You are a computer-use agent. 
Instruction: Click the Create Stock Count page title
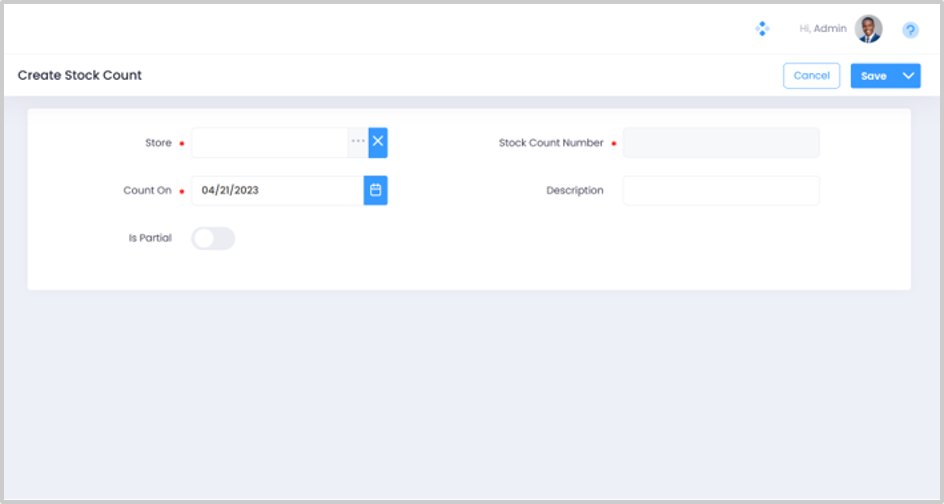(80, 75)
